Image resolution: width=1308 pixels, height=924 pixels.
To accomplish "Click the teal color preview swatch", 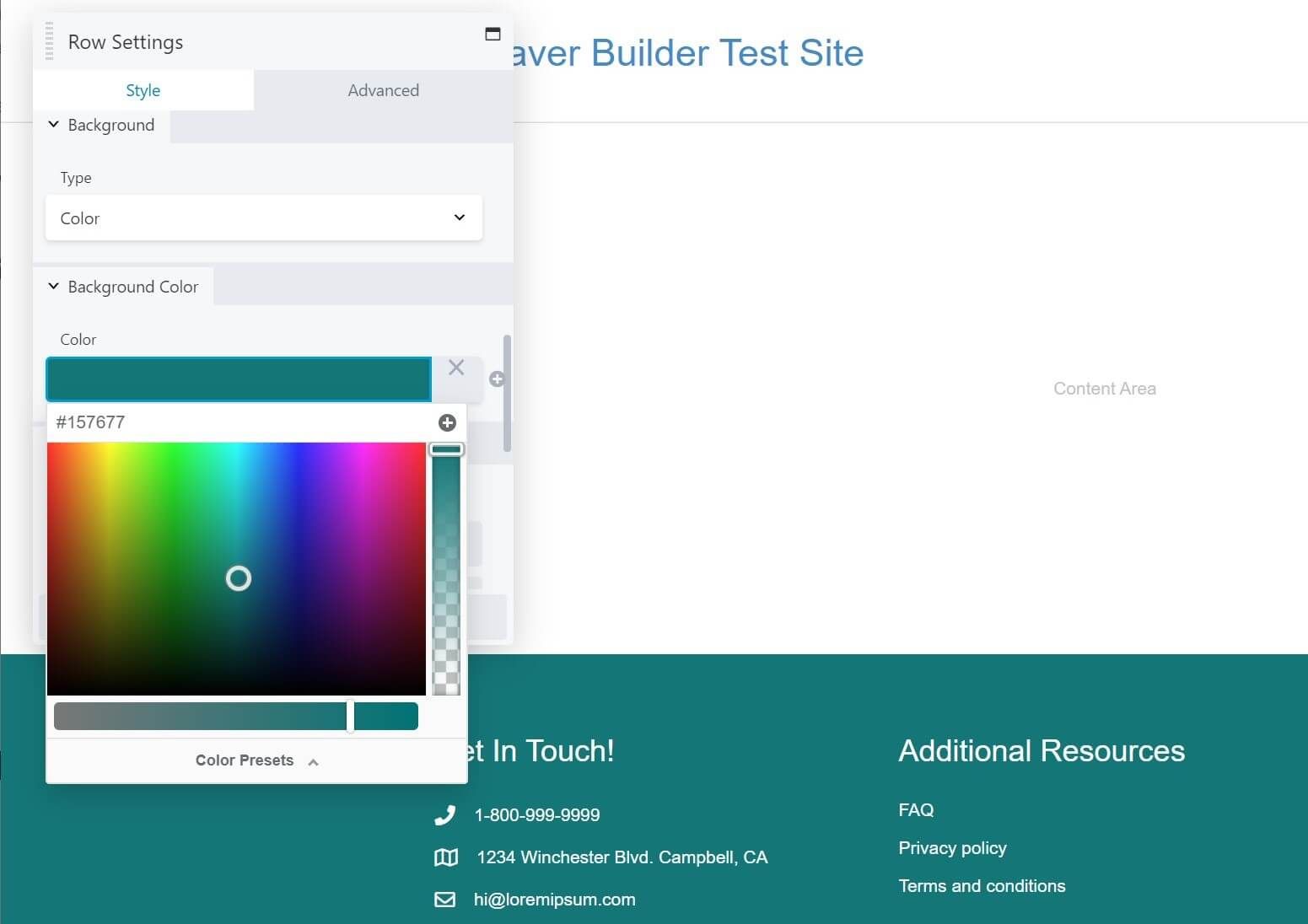I will [385, 716].
